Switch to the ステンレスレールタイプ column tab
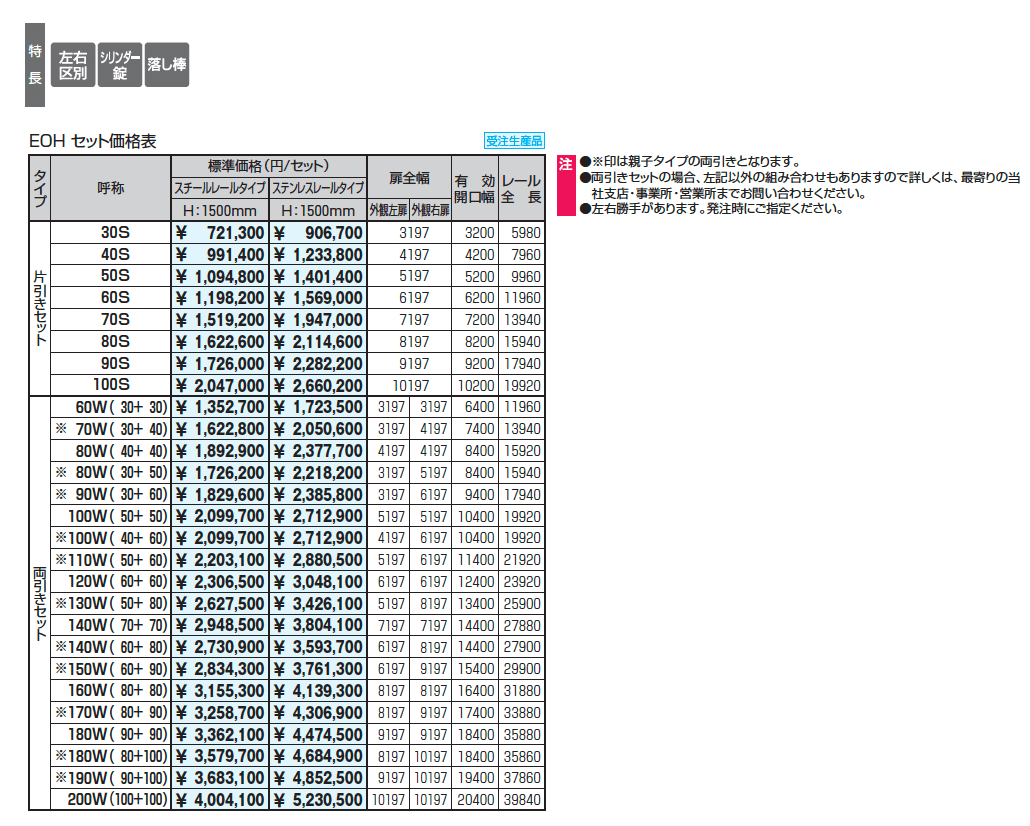 pyautogui.click(x=317, y=190)
